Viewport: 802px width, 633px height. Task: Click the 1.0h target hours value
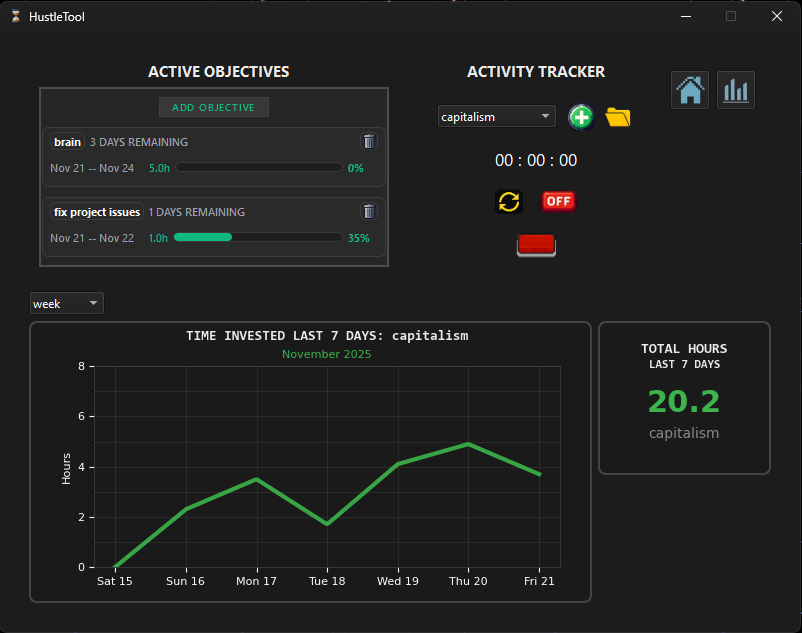[x=158, y=238]
